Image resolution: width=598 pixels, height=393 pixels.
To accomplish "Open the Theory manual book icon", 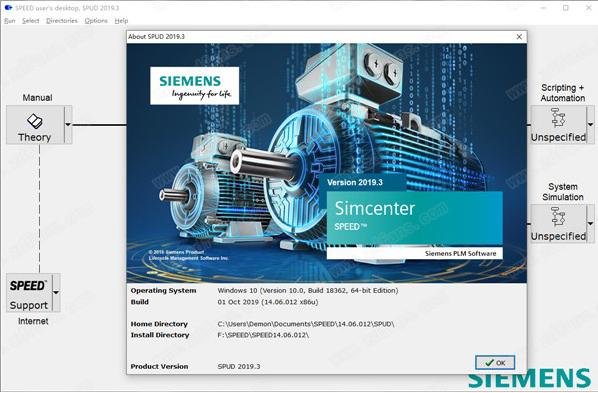I will click(x=35, y=121).
